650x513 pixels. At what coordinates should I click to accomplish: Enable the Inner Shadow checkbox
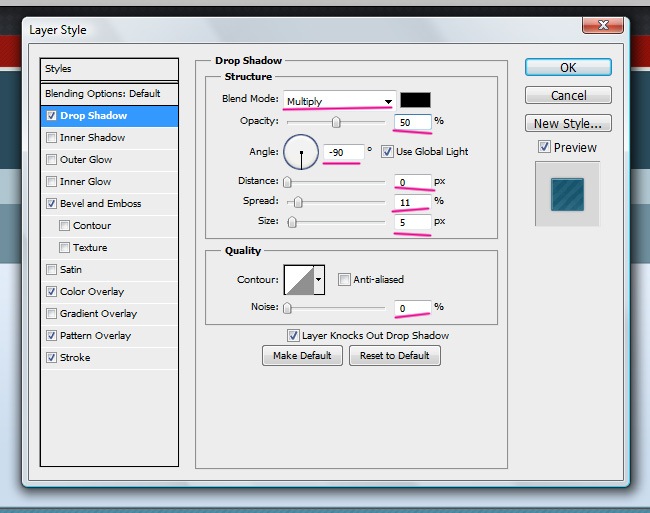coord(51,138)
